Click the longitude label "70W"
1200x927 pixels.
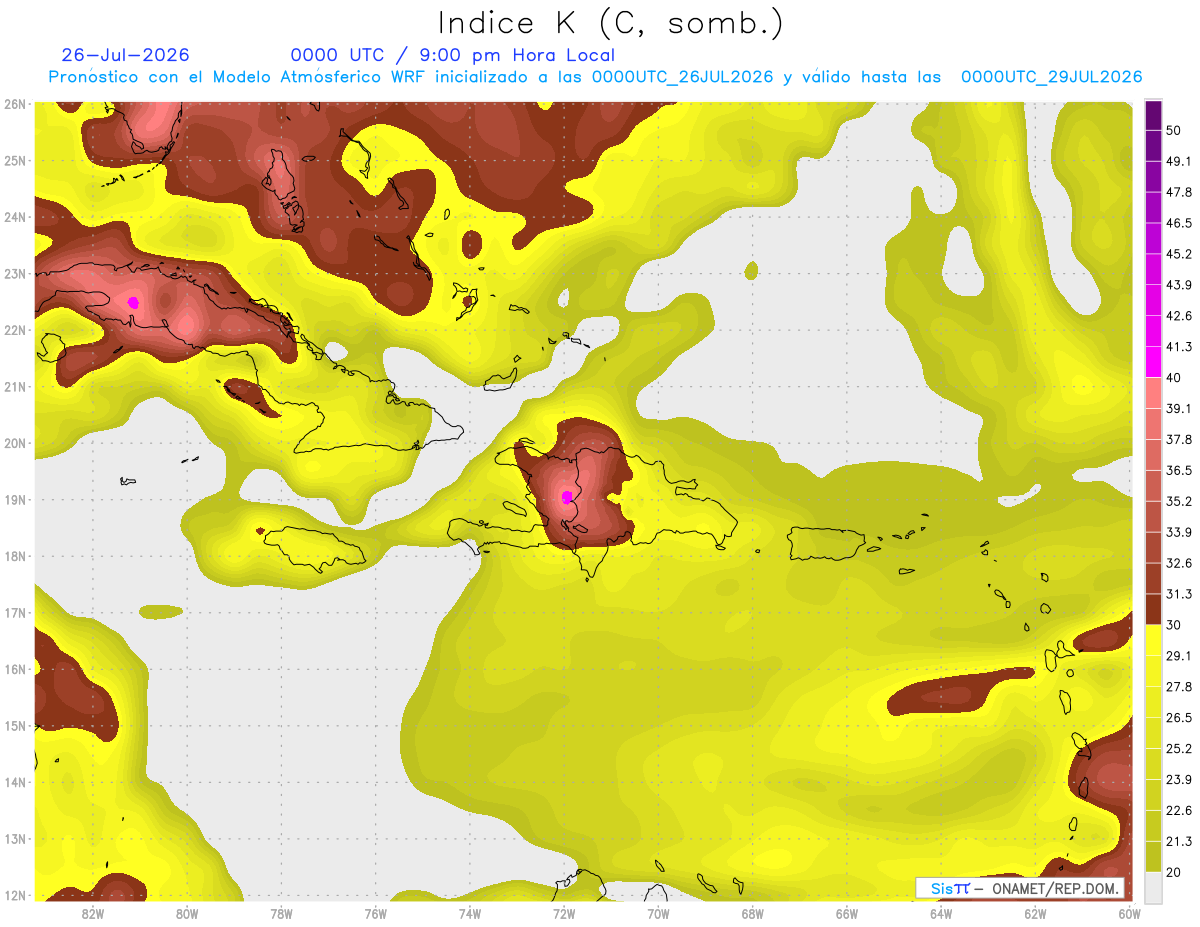[x=658, y=913]
